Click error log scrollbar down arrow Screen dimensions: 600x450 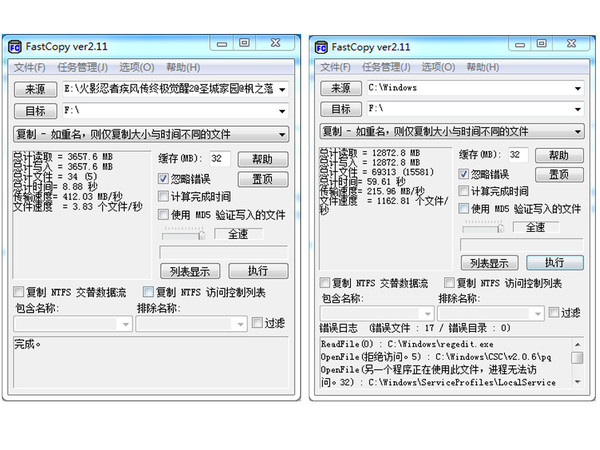pyautogui.click(x=577, y=382)
